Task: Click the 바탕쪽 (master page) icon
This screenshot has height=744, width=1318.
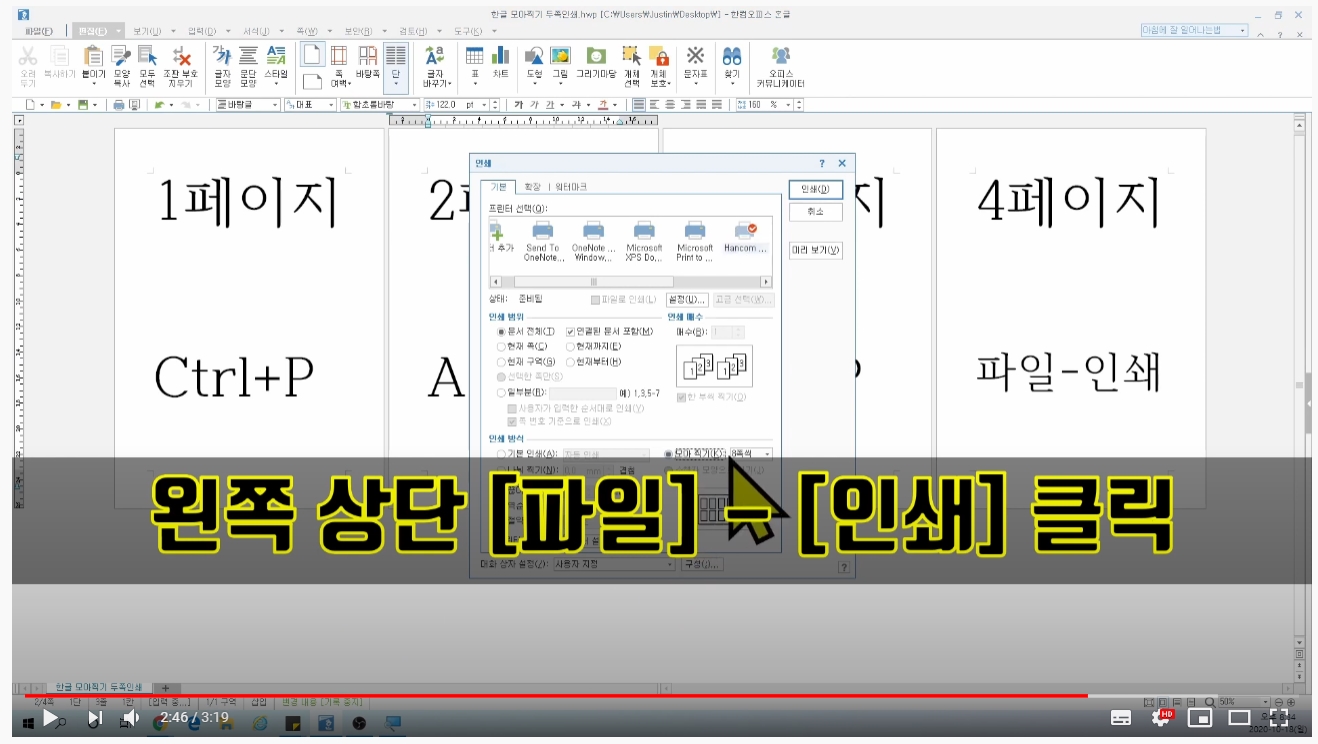Action: pos(368,57)
